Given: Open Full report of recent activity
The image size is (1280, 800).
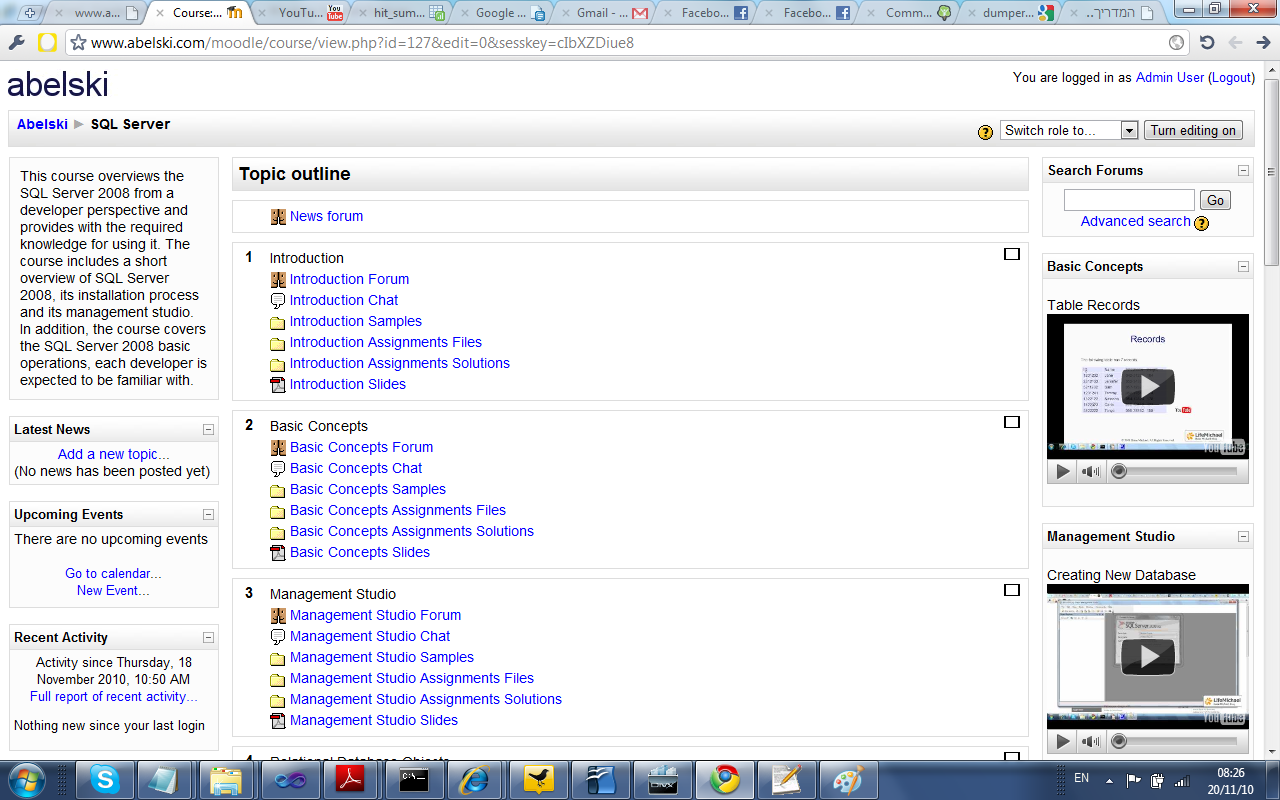Looking at the screenshot, I should pos(114,697).
